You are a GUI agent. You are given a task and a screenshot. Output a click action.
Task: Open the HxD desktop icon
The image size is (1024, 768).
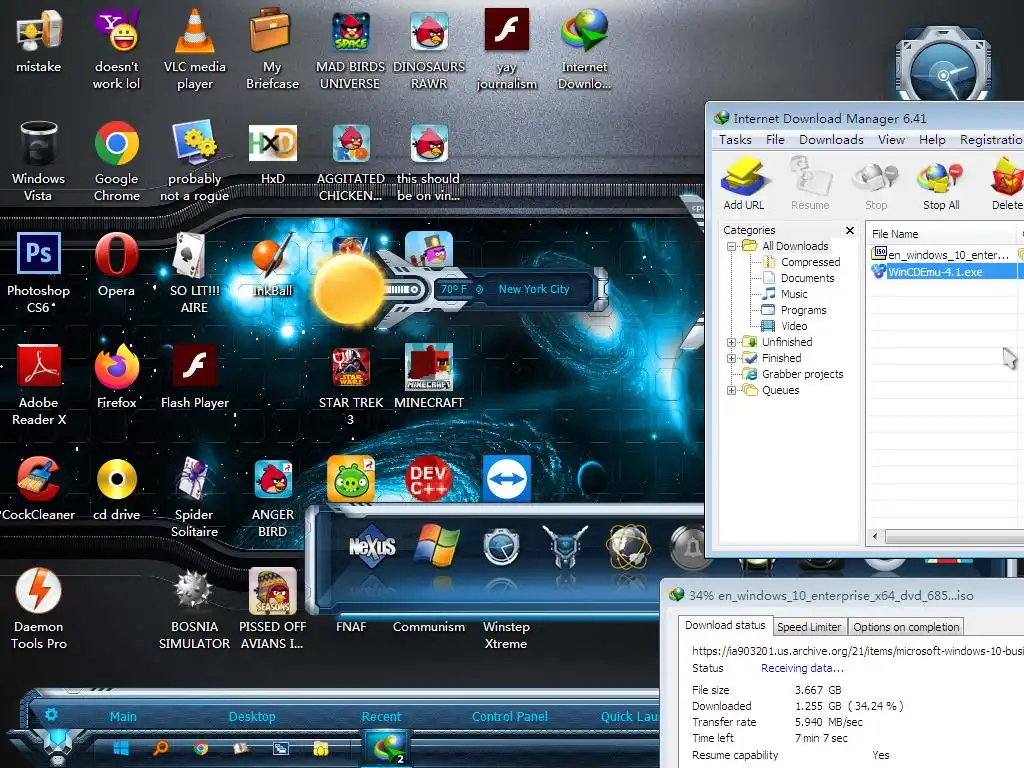[273, 153]
